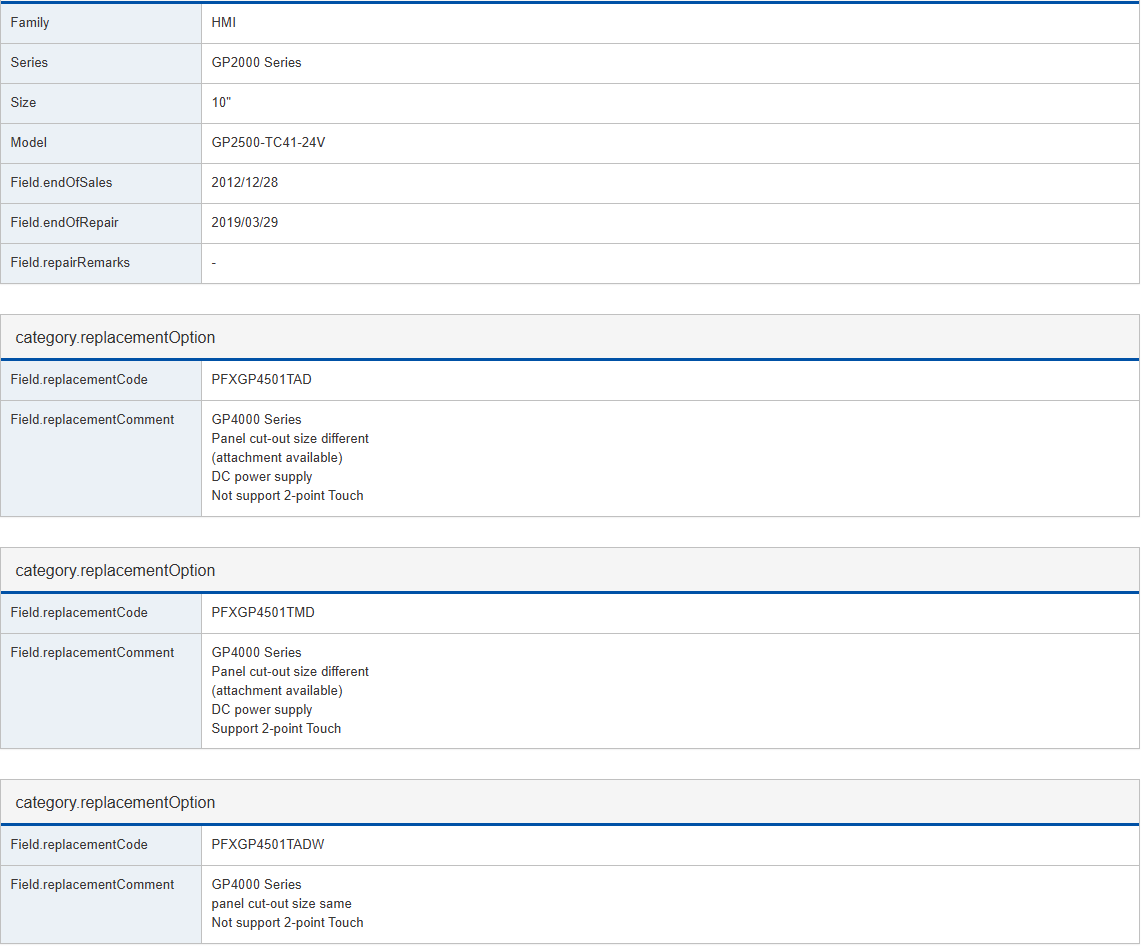Select Field.replacementCode label beside PFXGP4501TAD
This screenshot has height=952, width=1141.
79,380
